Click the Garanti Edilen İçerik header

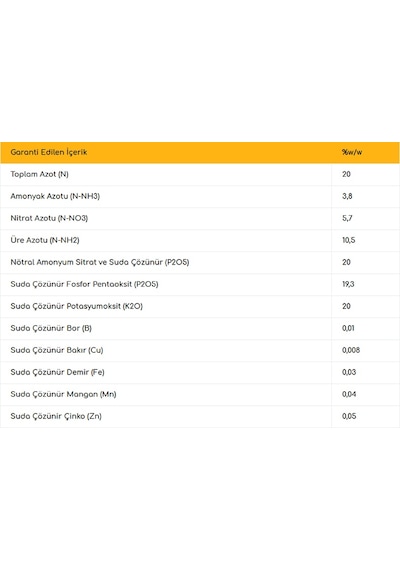pyautogui.click(x=49, y=152)
